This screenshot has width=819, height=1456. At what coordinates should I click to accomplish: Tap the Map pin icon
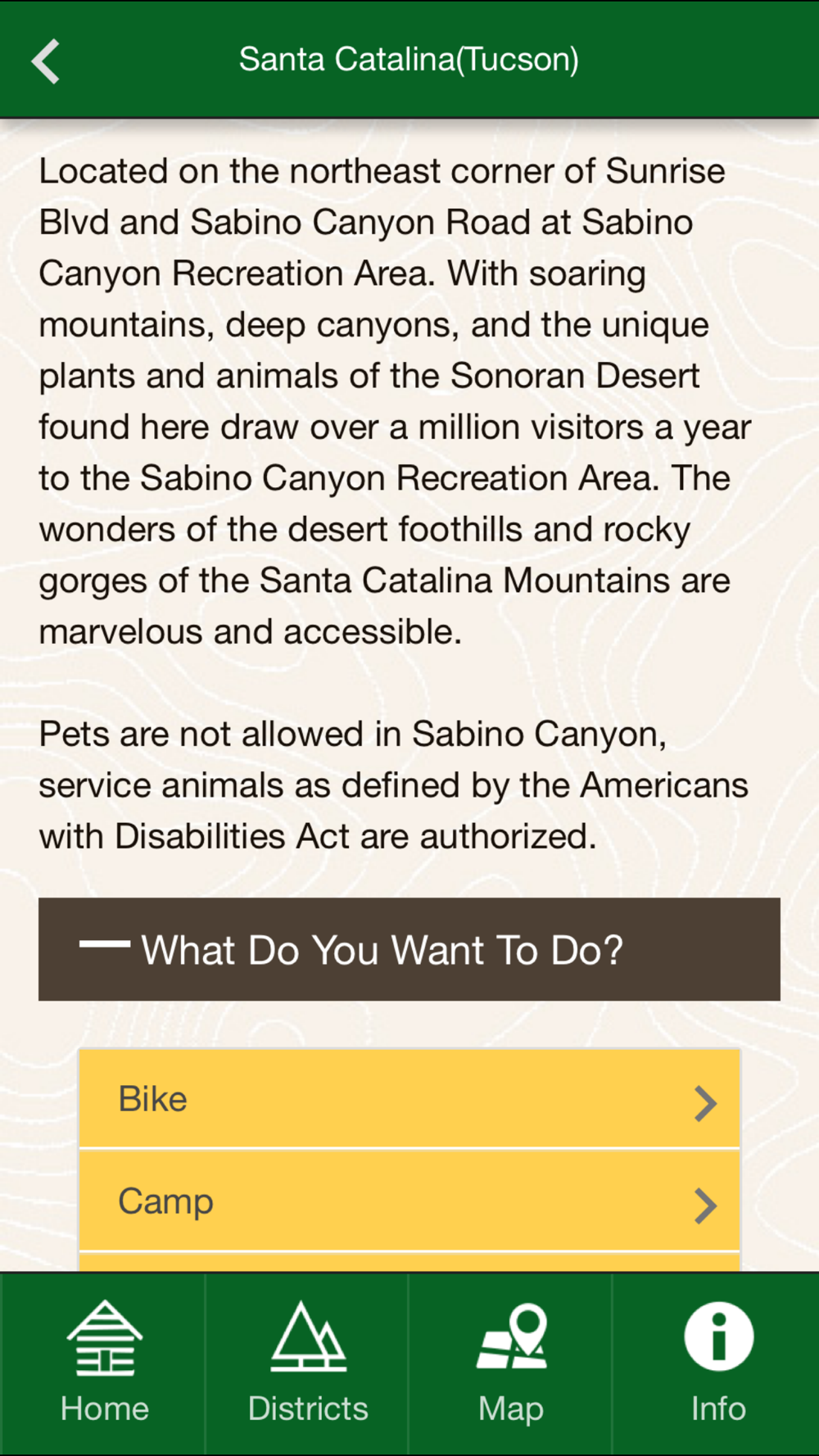click(x=513, y=1337)
